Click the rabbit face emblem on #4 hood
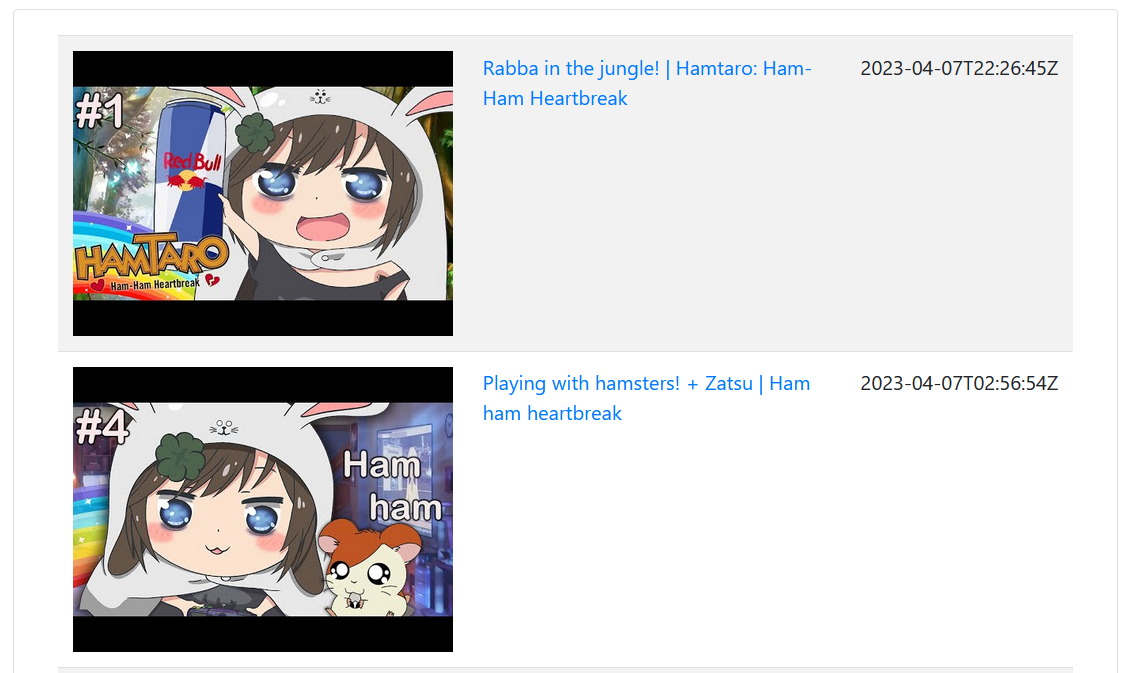Viewport: 1128px width, 673px height. tap(224, 429)
